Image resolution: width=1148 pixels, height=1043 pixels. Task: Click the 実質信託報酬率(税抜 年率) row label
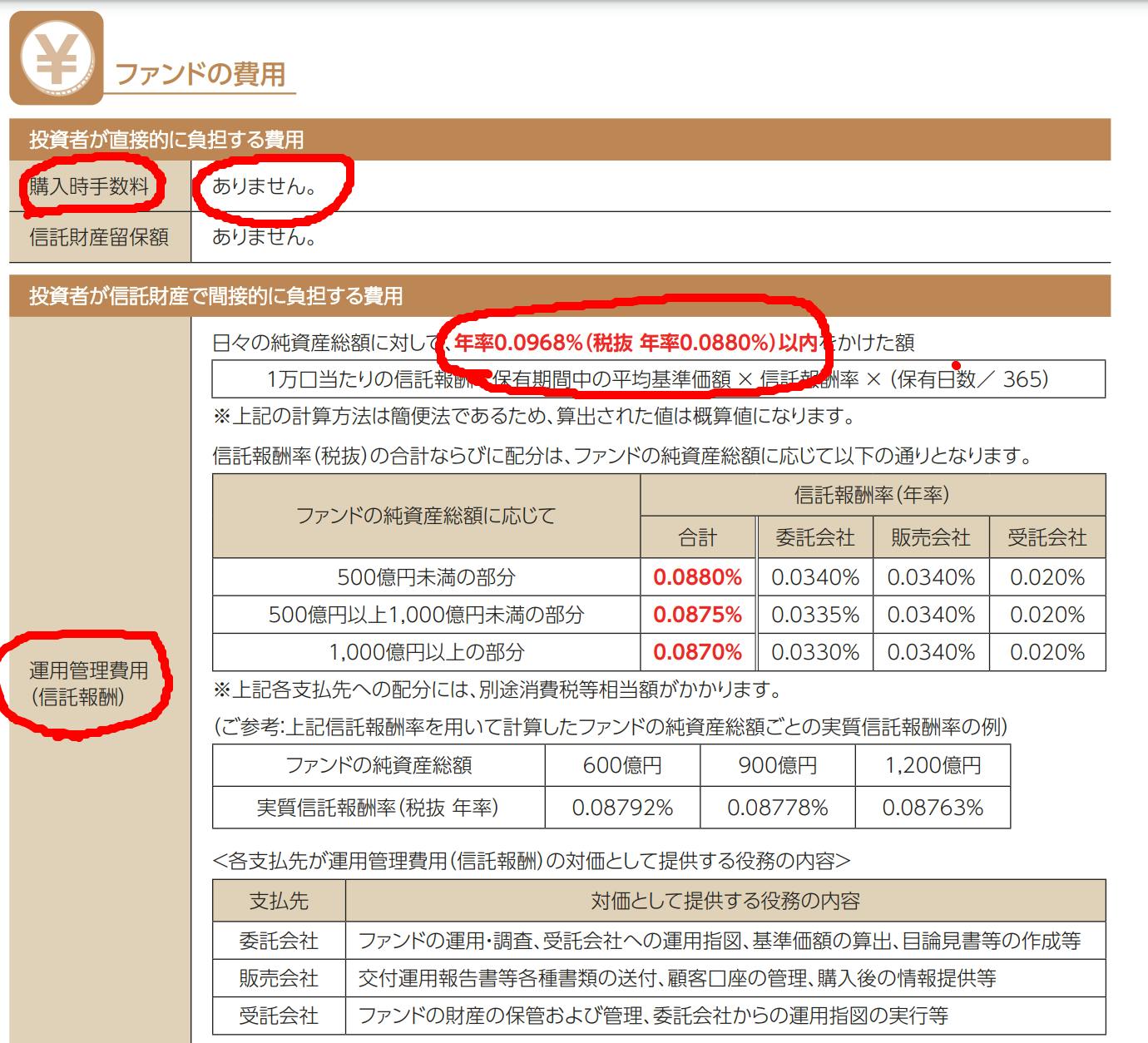coord(379,808)
